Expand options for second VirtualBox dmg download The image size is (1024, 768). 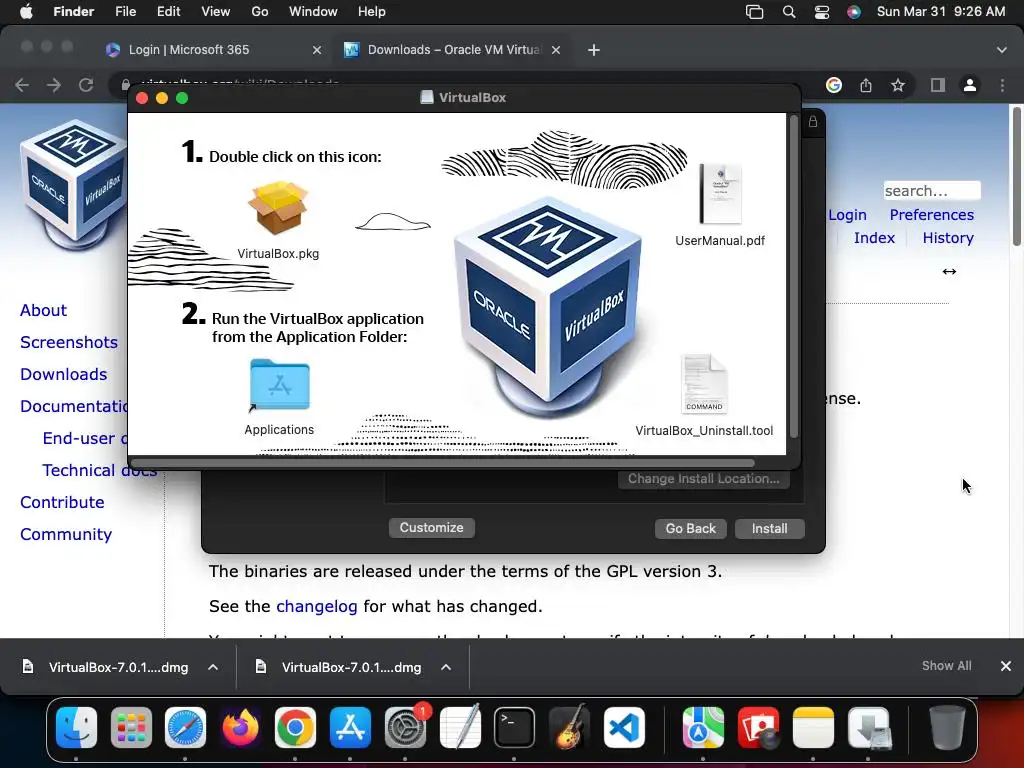click(x=446, y=667)
